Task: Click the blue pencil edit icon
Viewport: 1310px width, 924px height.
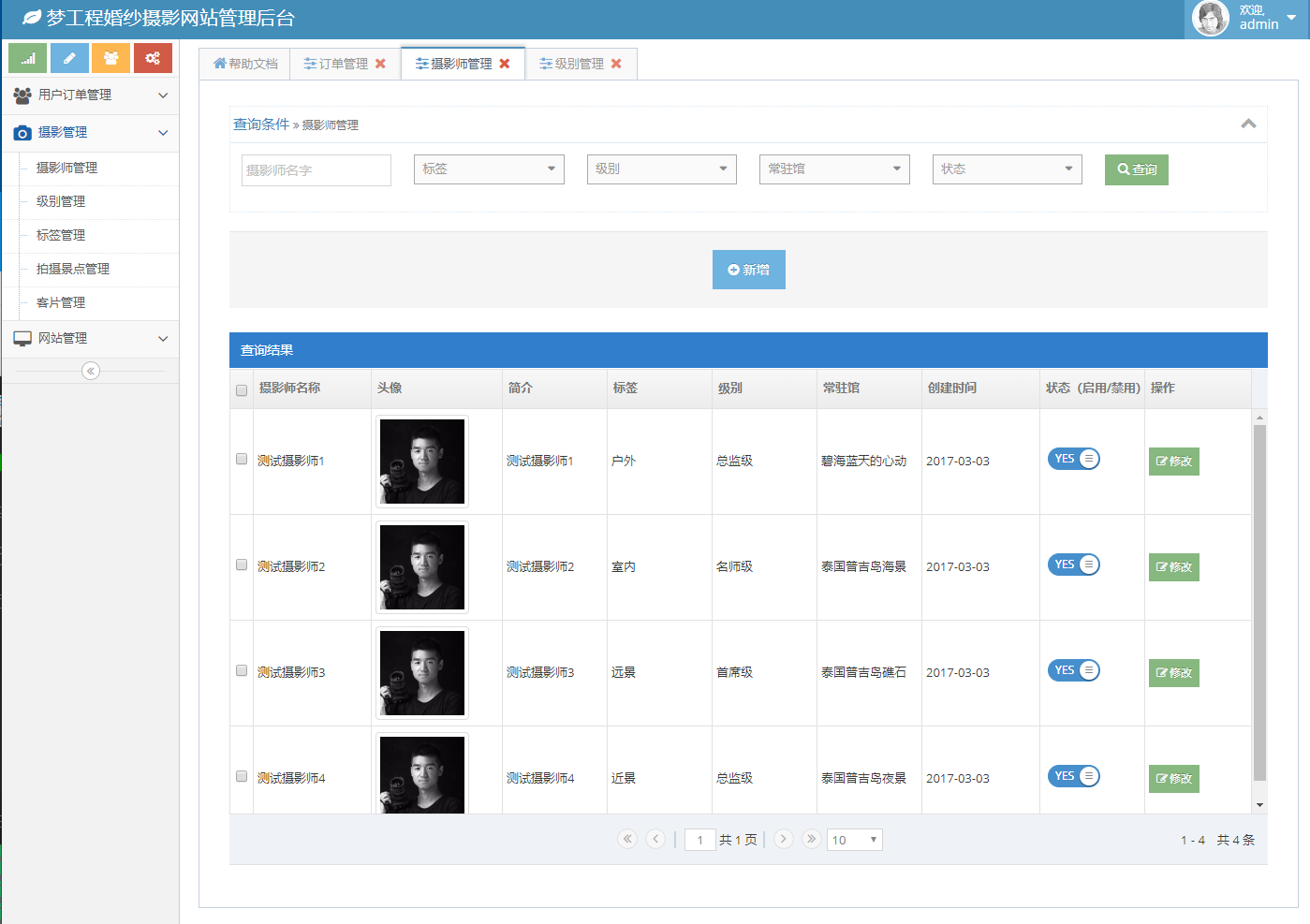Action: pos(69,57)
